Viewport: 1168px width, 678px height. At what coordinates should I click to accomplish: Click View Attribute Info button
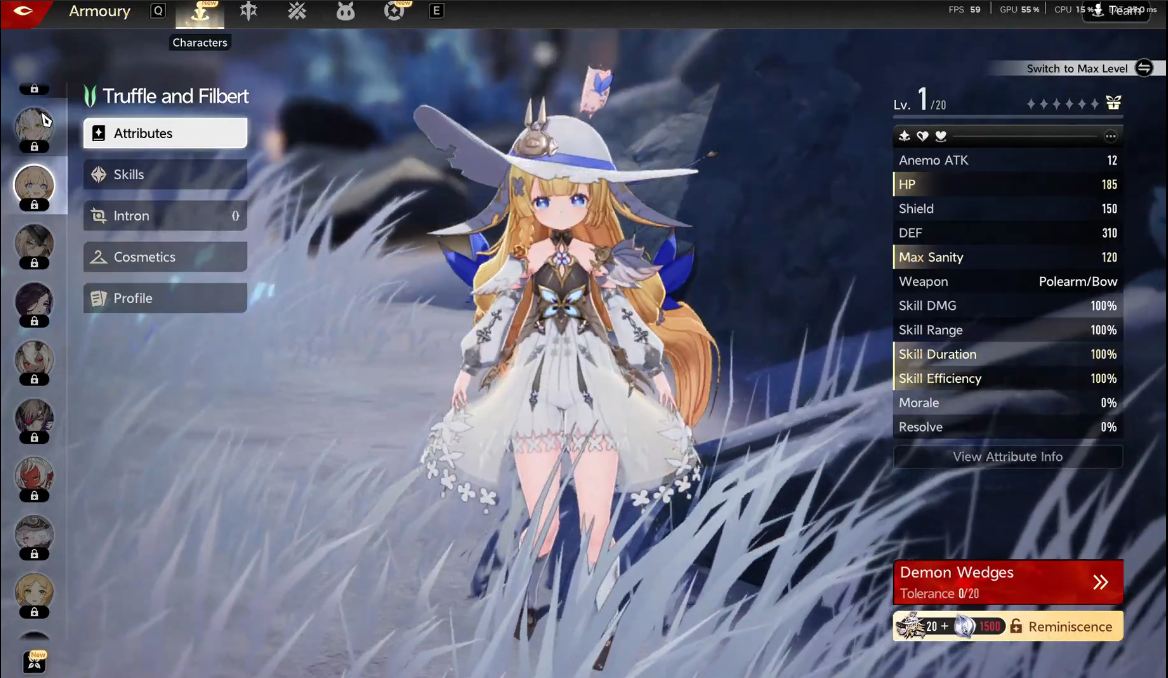(x=1007, y=457)
